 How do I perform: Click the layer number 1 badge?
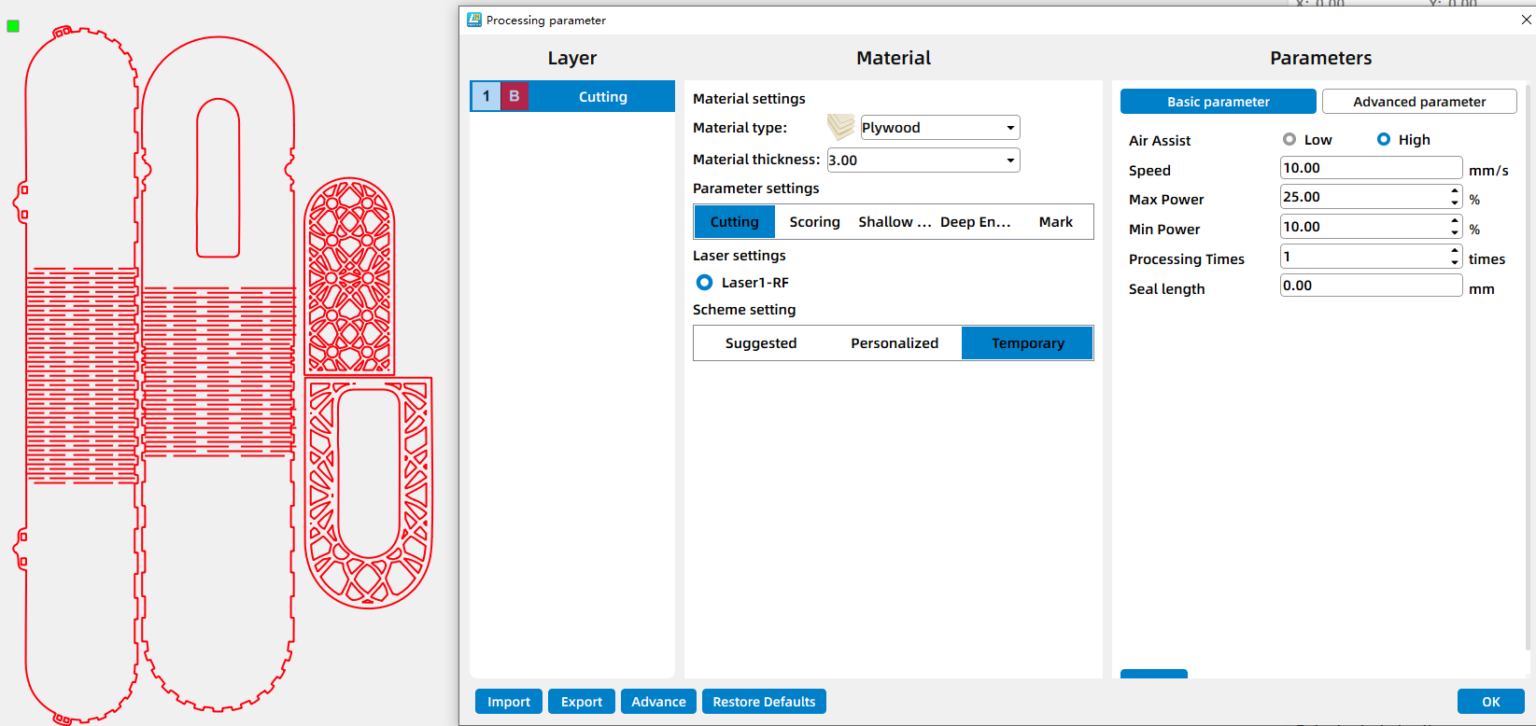click(486, 97)
